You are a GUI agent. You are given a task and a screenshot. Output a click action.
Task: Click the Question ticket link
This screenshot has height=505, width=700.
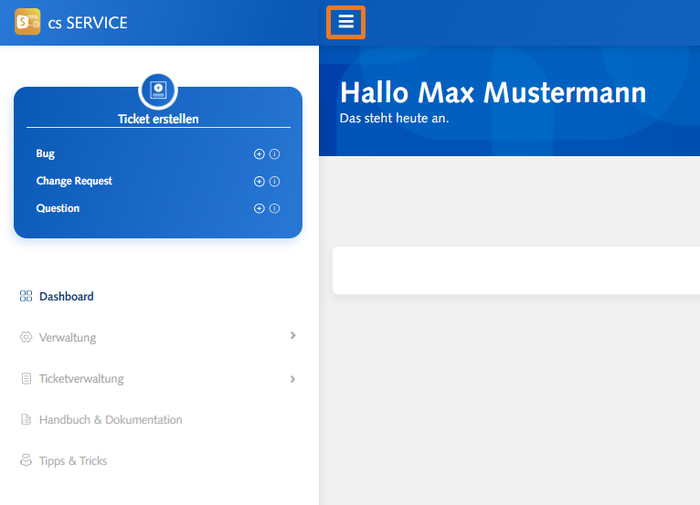(58, 208)
